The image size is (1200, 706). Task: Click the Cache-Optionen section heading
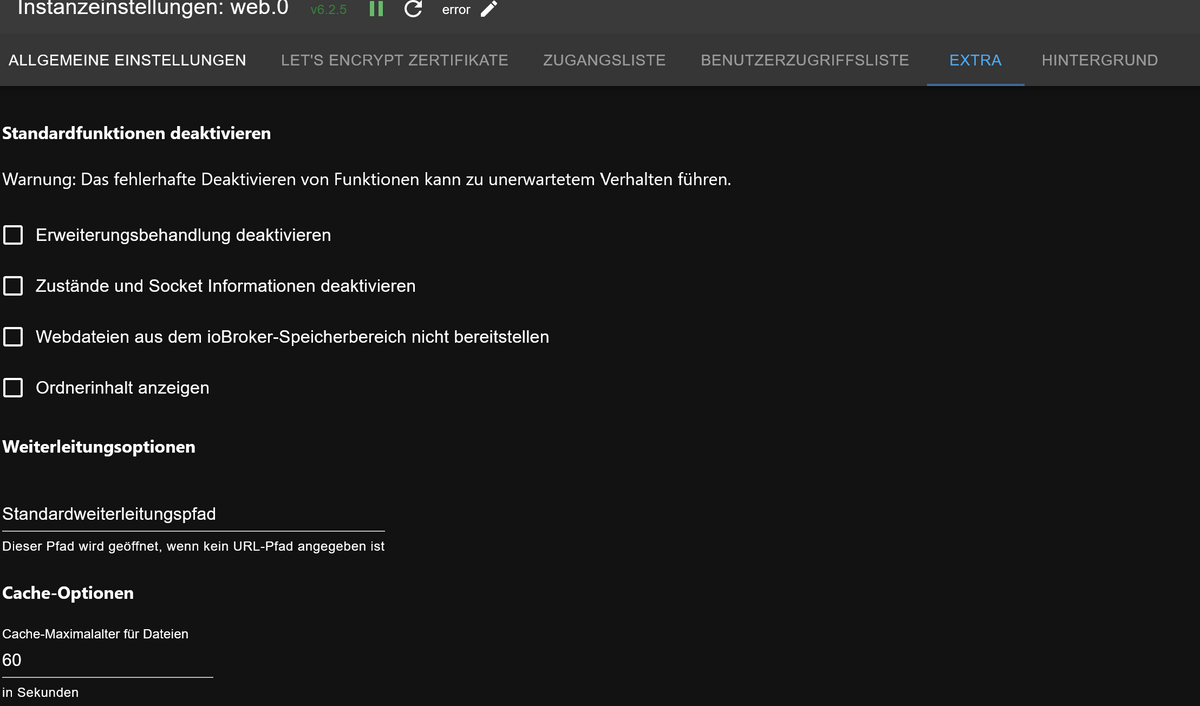68,593
